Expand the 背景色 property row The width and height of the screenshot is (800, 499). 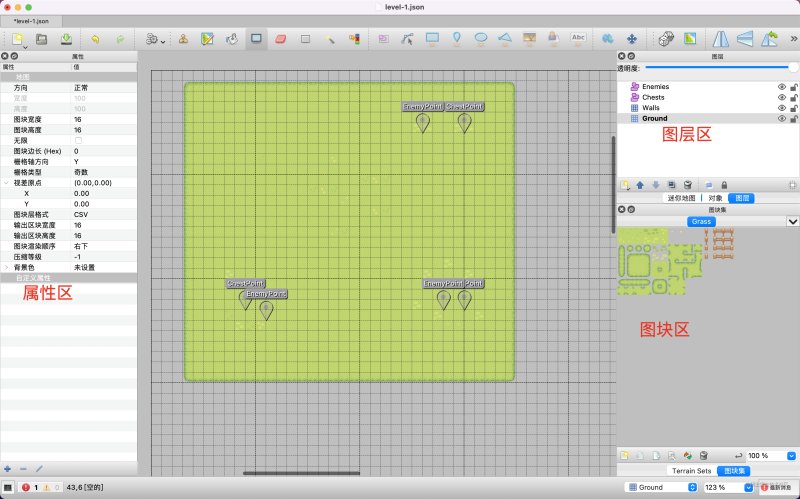(6, 267)
